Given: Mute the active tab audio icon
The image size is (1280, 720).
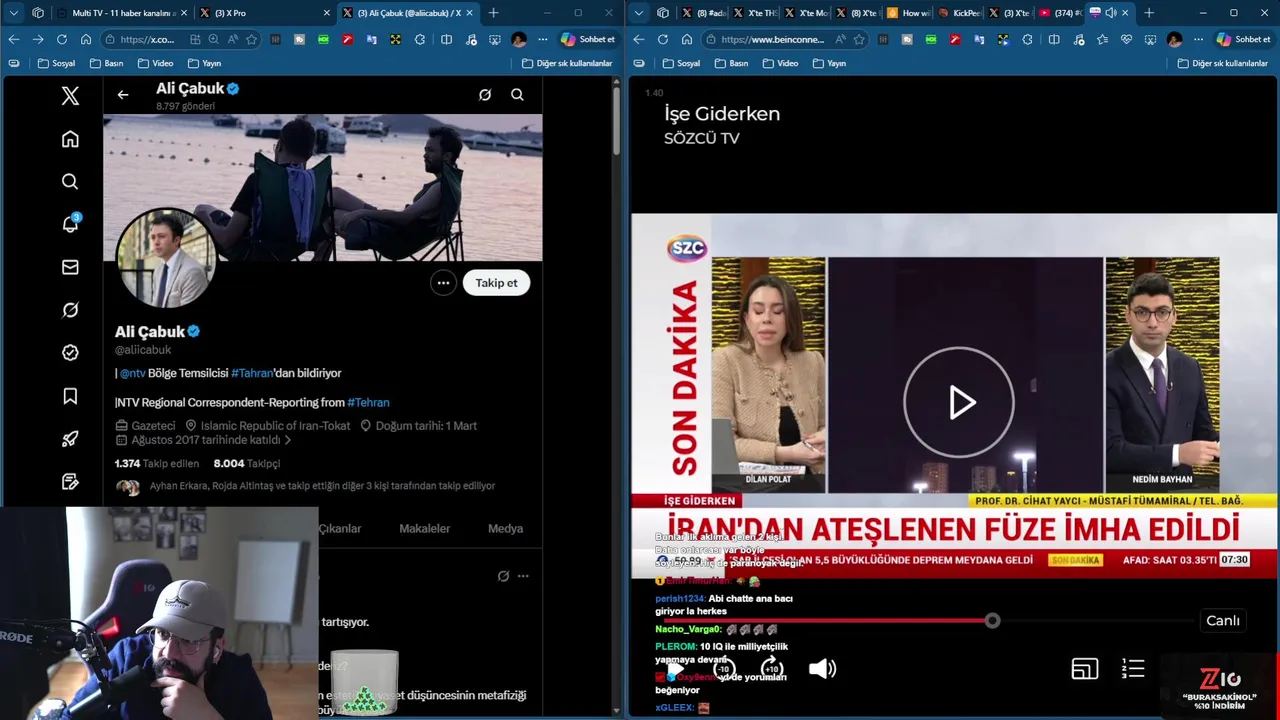Looking at the screenshot, I should pos(1110,13).
